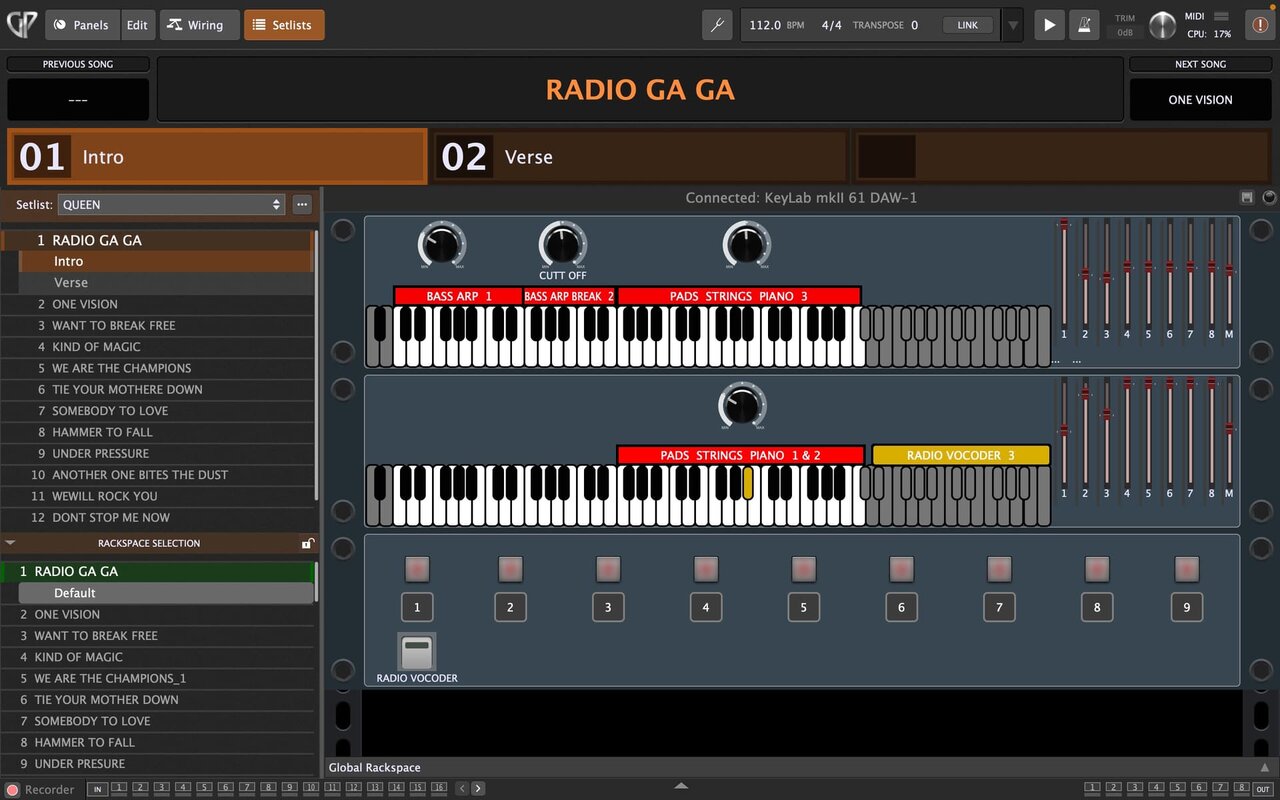Select song 2 ONE VISION in the setlist

point(158,304)
